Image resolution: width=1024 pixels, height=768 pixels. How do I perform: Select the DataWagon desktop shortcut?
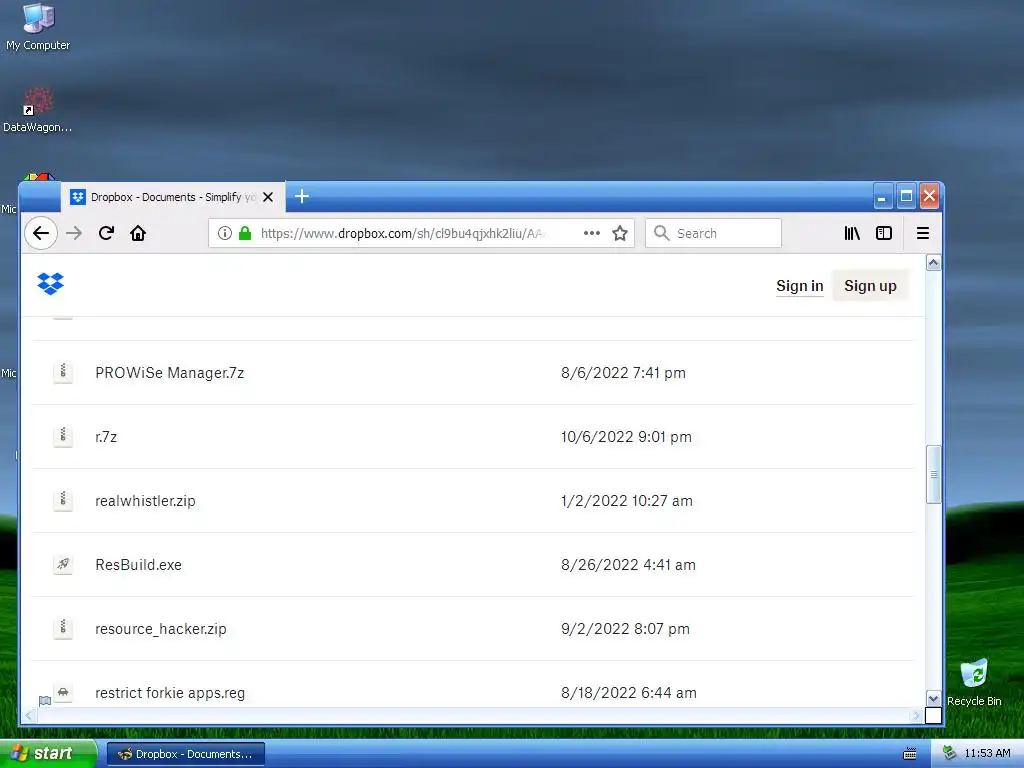[x=37, y=110]
